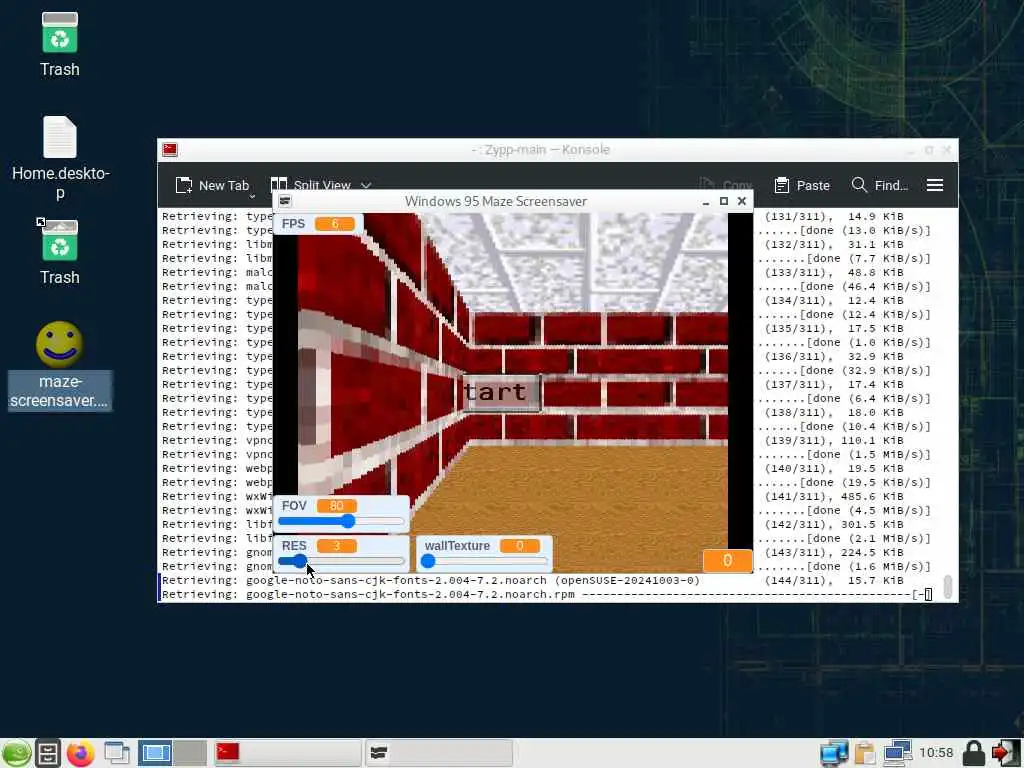Click the Konsole vertical scrollbar

(948, 586)
